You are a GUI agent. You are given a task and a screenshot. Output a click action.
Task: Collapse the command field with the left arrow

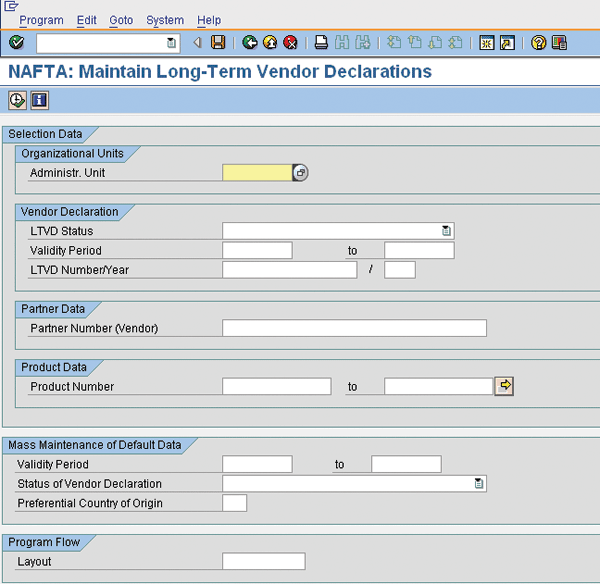click(197, 42)
